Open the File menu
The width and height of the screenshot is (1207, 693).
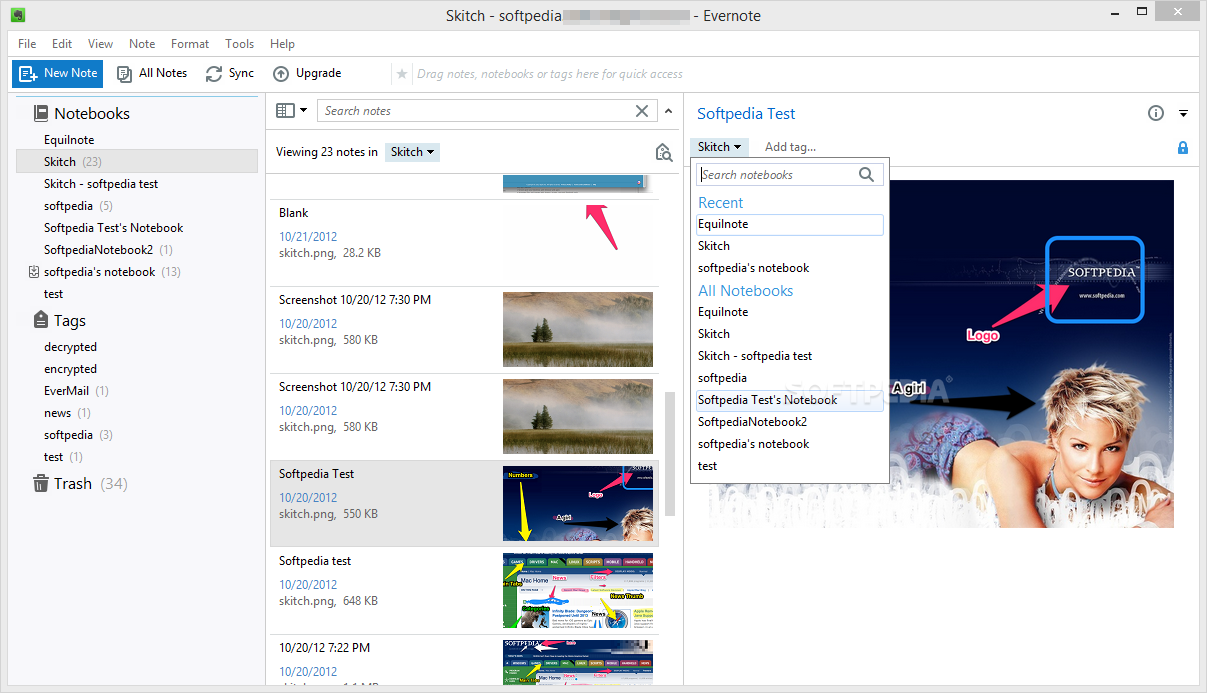pyautogui.click(x=27, y=44)
